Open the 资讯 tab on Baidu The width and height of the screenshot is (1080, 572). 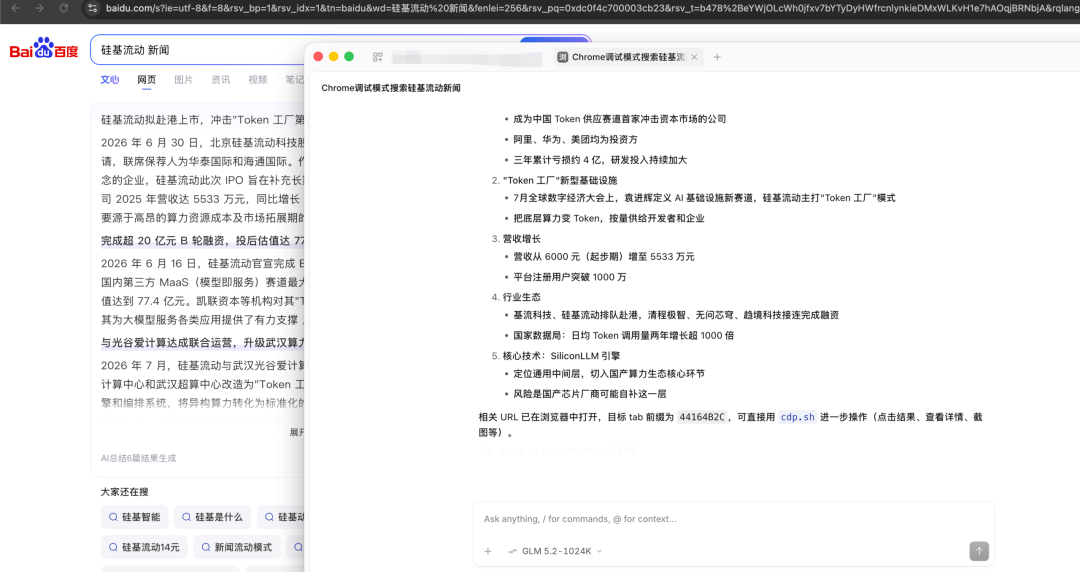220,80
